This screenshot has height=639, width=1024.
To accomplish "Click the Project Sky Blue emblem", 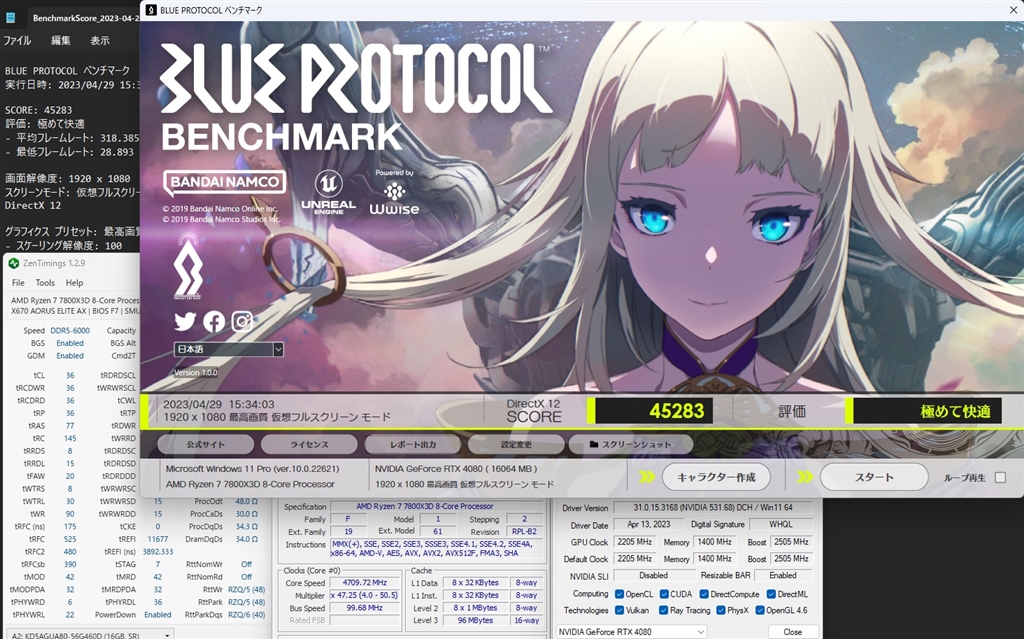I will tap(188, 265).
